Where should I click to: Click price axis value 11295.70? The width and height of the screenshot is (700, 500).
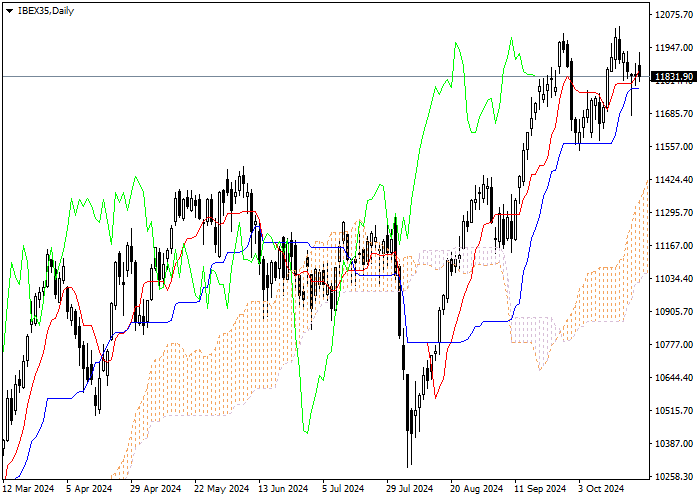coord(674,213)
